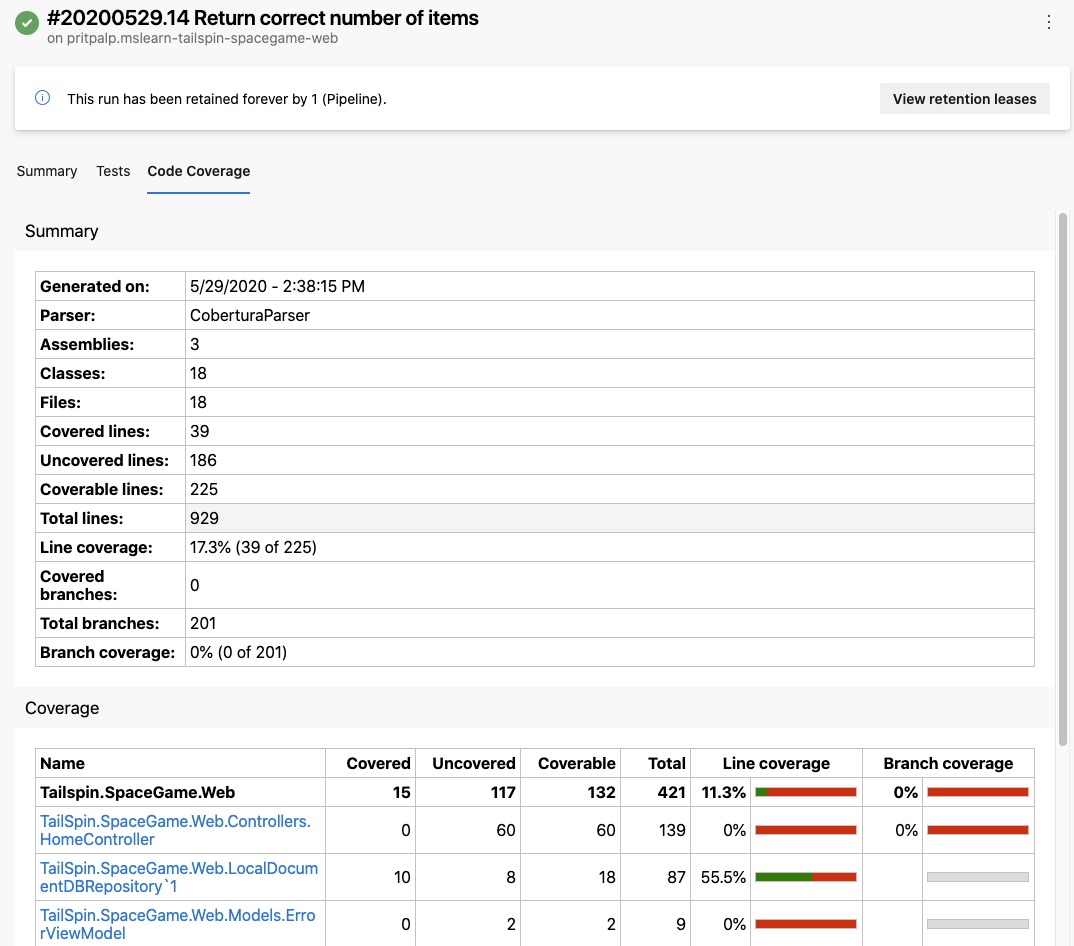The image size is (1074, 946).
Task: Open TailSpin.SpaceGame.Web.Controllers.HomeController link
Action: point(175,830)
